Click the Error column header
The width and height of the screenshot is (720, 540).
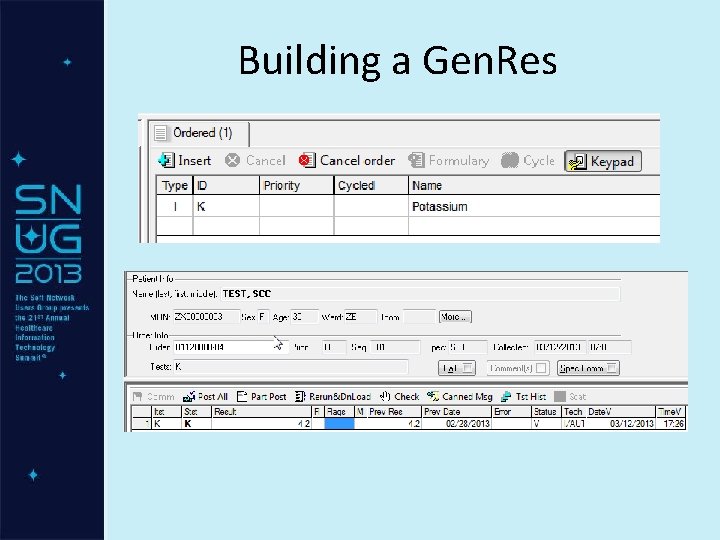tap(512, 411)
